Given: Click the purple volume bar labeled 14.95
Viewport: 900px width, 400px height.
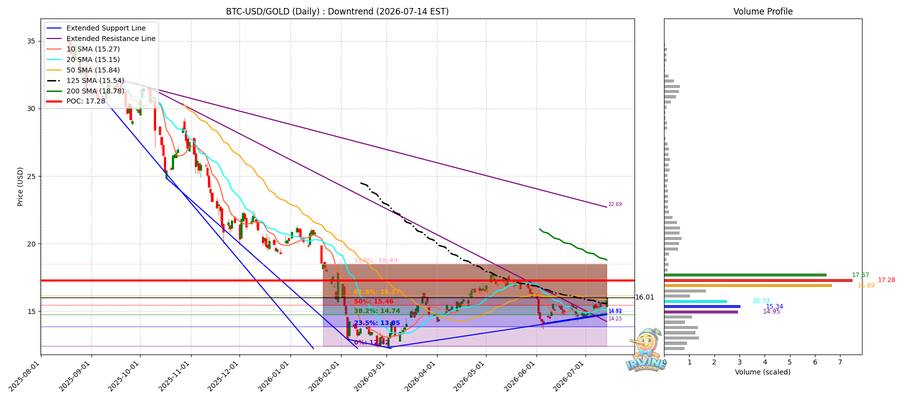Looking at the screenshot, I should [701, 312].
